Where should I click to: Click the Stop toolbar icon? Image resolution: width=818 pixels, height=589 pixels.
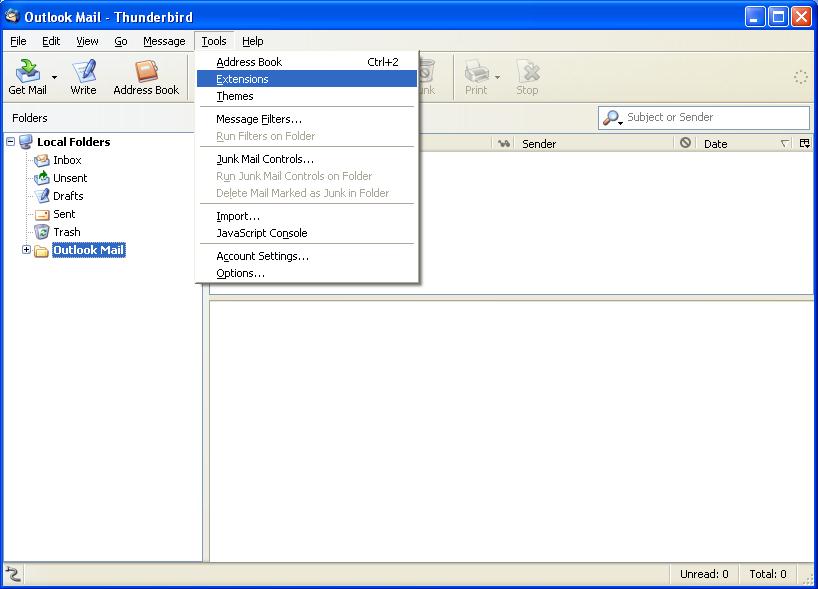527,77
